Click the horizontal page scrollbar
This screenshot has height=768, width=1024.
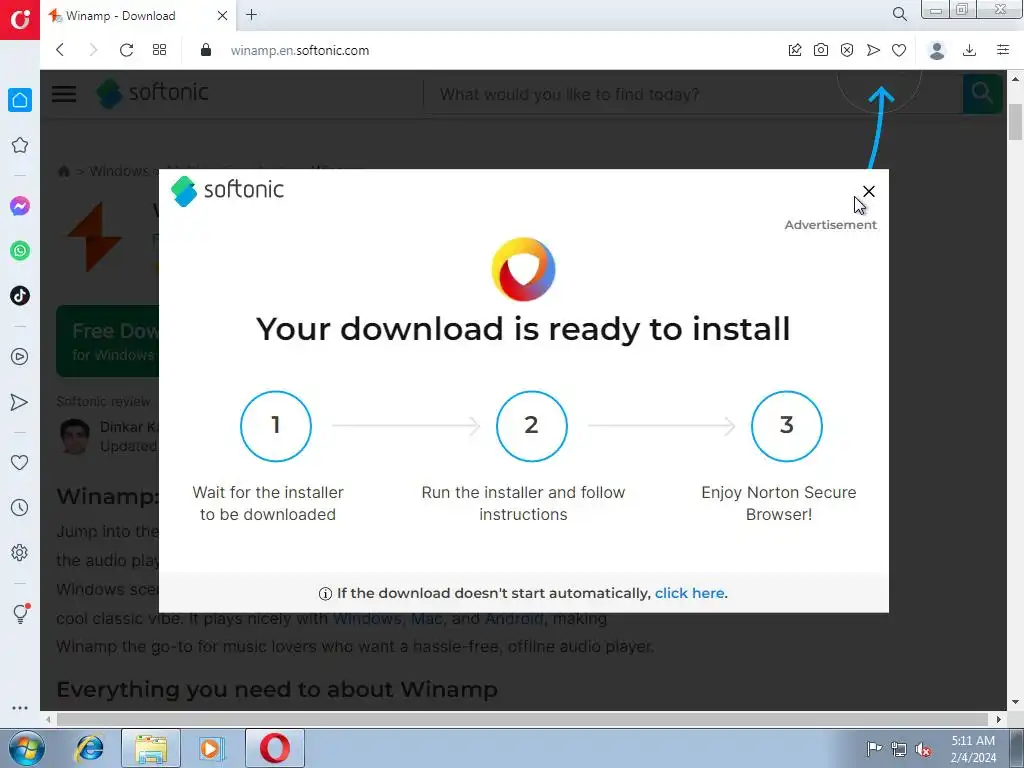pos(522,720)
